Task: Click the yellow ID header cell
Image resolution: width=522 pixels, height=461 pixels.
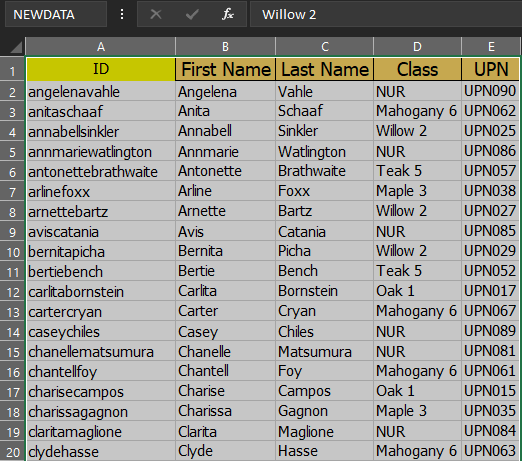Action: click(x=101, y=69)
